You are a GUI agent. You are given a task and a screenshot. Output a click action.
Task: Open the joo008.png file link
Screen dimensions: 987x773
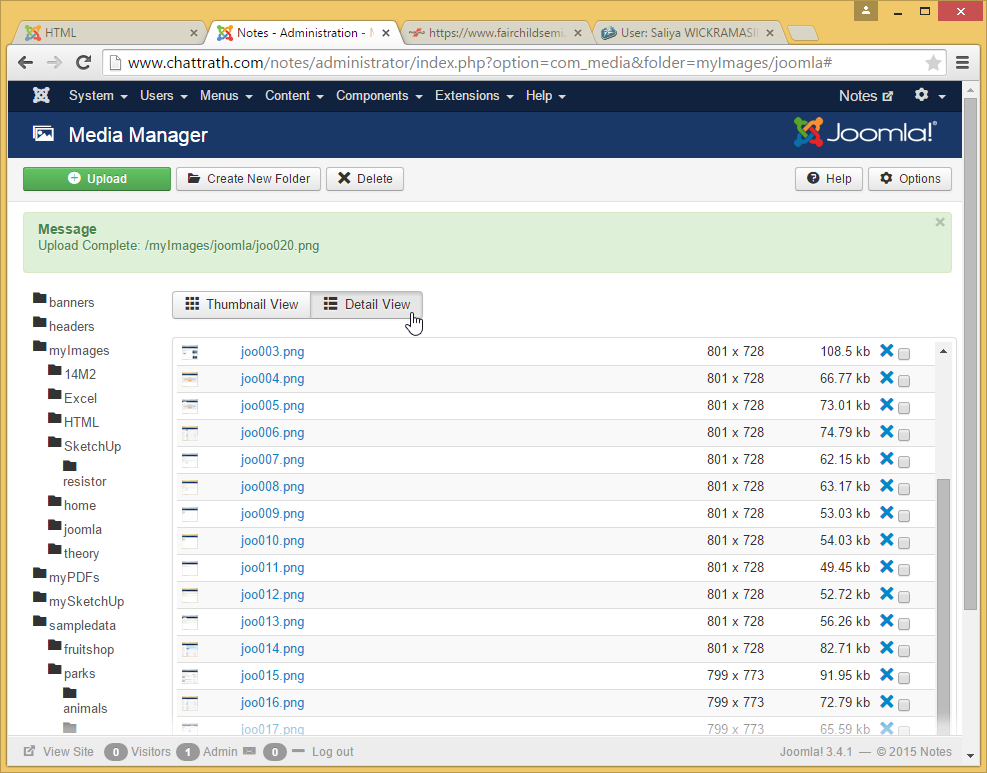pos(272,487)
